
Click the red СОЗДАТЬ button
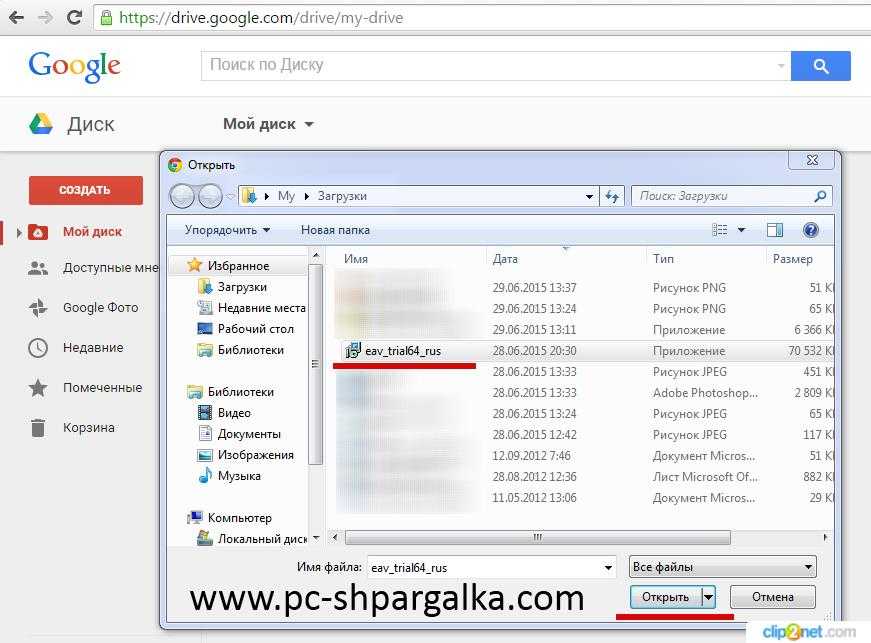pos(86,190)
